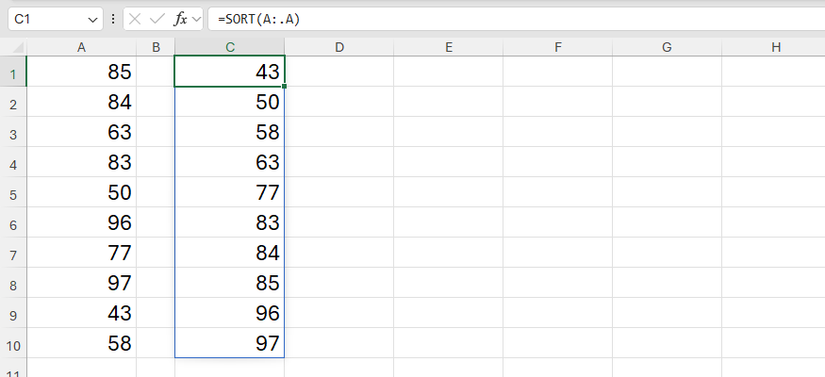Click cell C7 containing 84
Image resolution: width=825 pixels, height=377 pixels.
pos(230,253)
